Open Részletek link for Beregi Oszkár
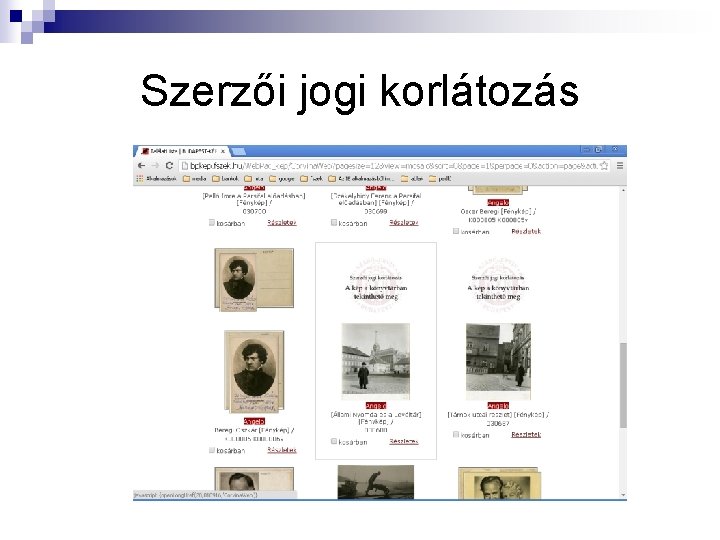This screenshot has height=540, width=720. pyautogui.click(x=282, y=450)
